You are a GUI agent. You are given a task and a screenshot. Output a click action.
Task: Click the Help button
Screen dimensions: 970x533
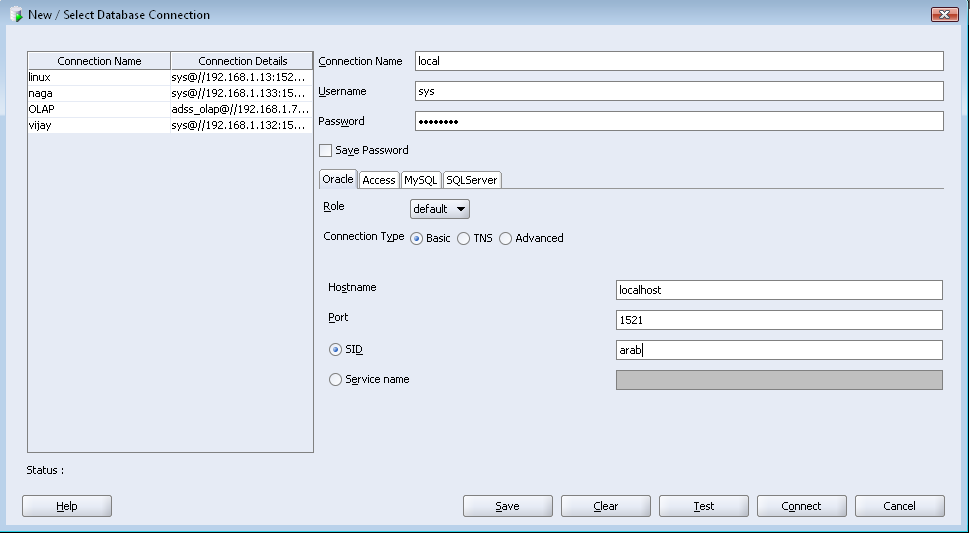(67, 506)
